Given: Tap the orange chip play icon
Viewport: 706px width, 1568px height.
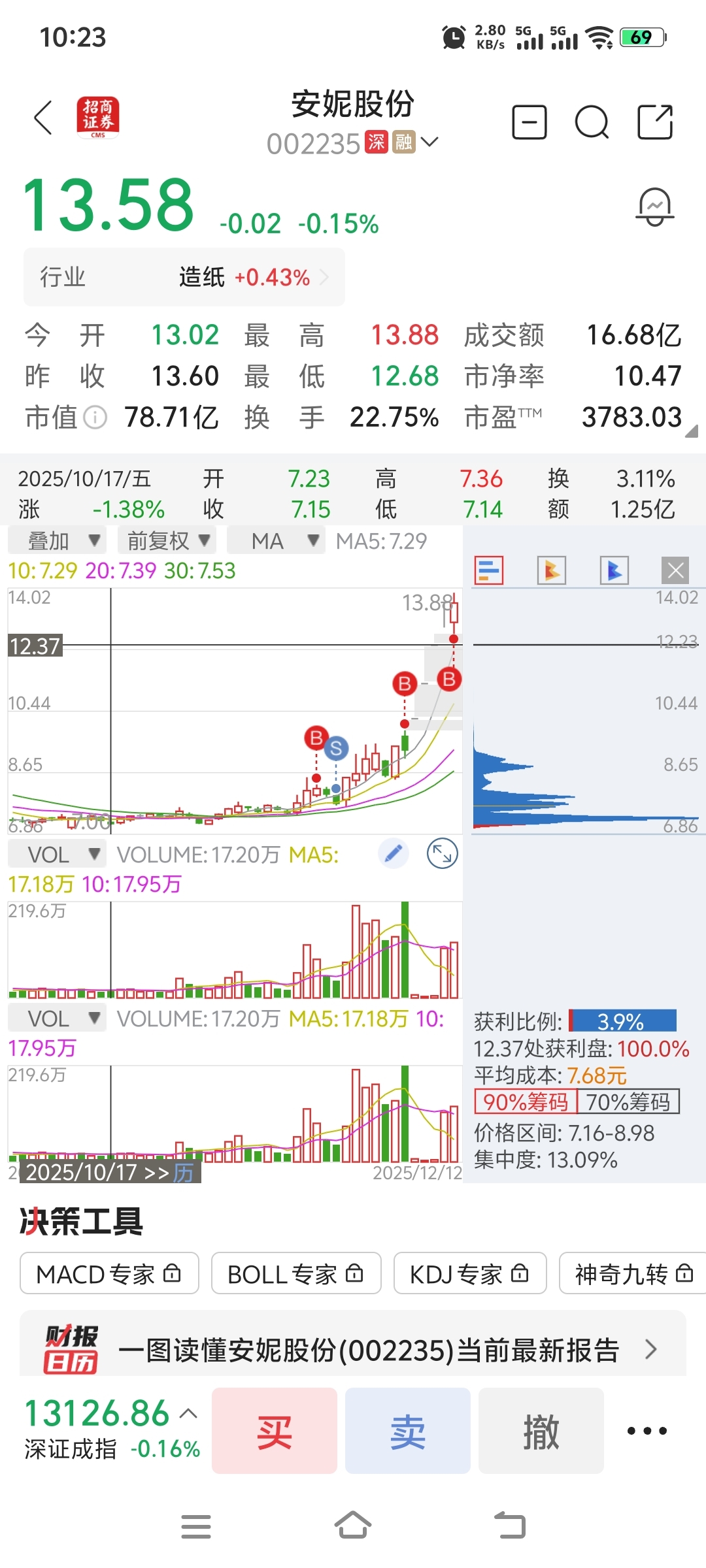Looking at the screenshot, I should (x=552, y=570).
